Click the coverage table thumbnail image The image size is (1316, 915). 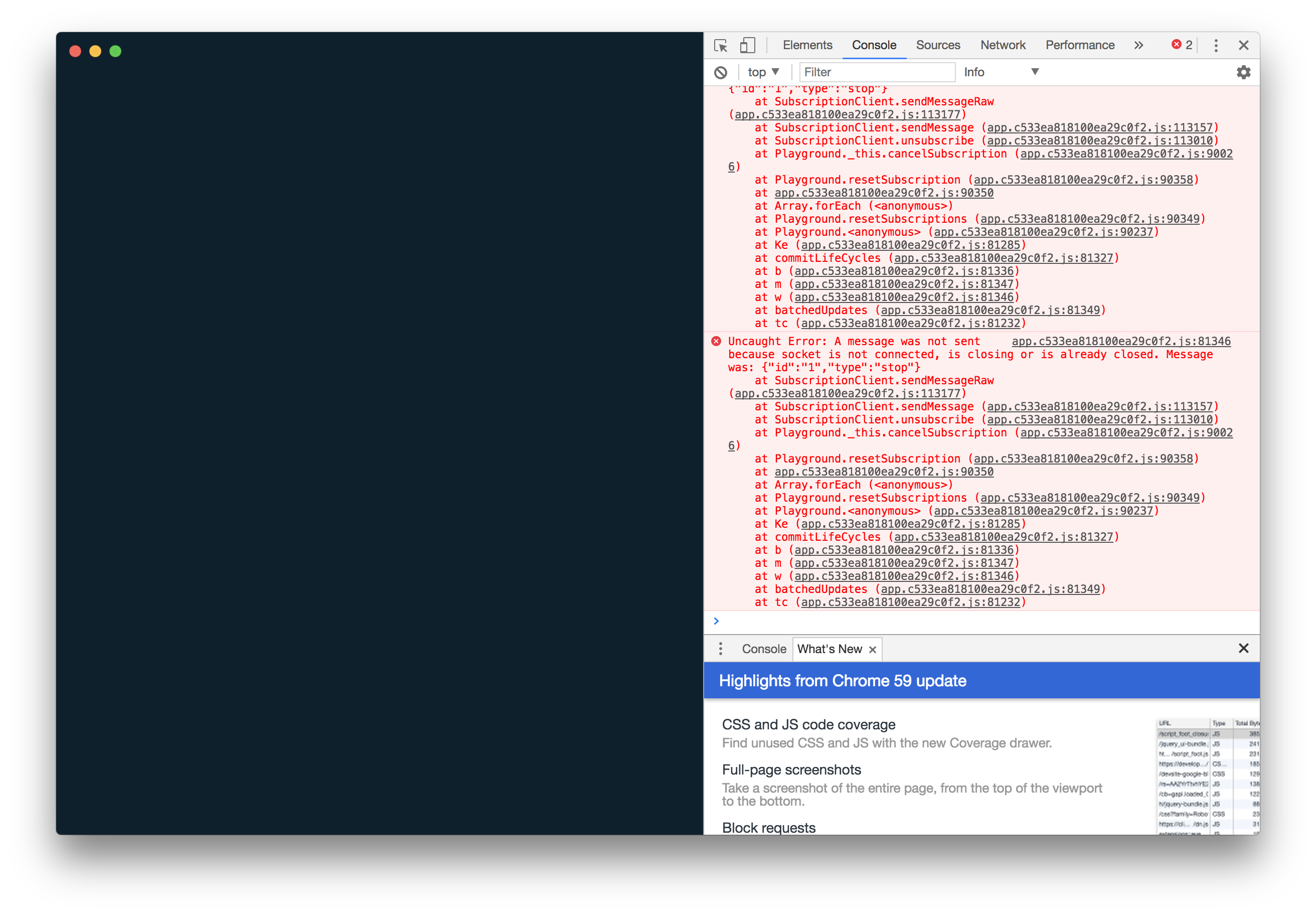[x=1208, y=776]
